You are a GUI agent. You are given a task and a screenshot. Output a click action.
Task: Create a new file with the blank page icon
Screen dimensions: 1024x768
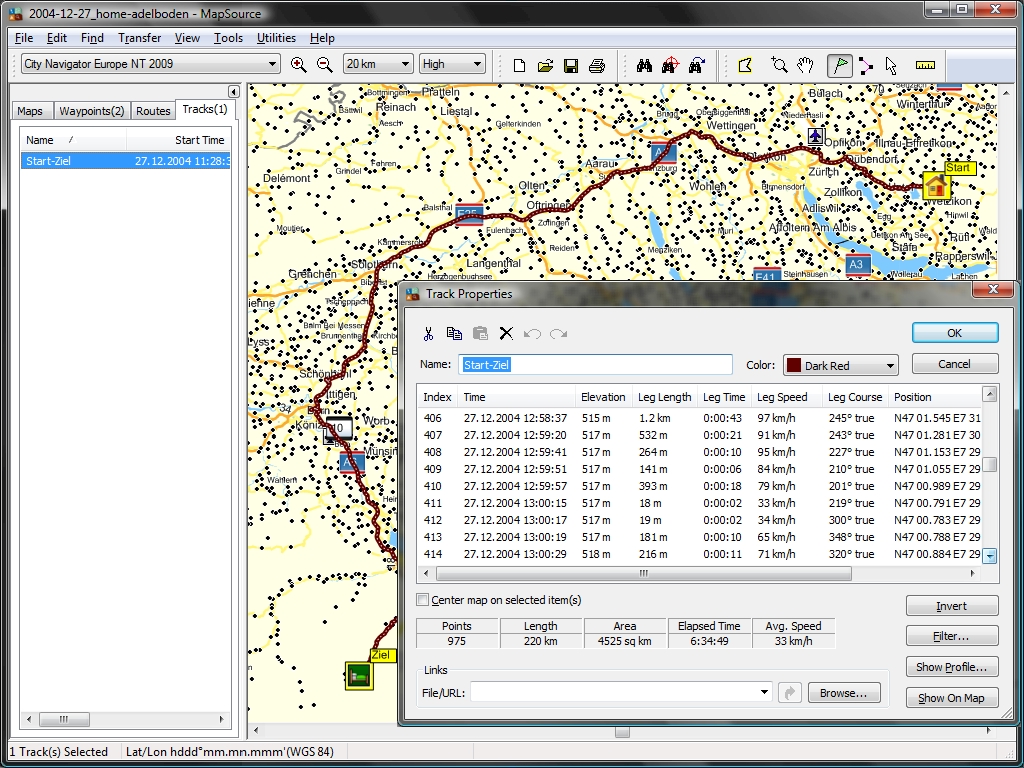point(519,65)
